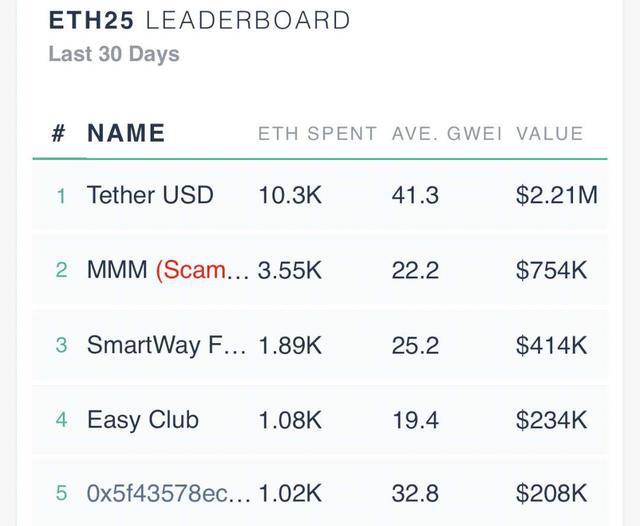Click the # rank column header
Image resolution: width=640 pixels, height=526 pixels.
tap(58, 134)
